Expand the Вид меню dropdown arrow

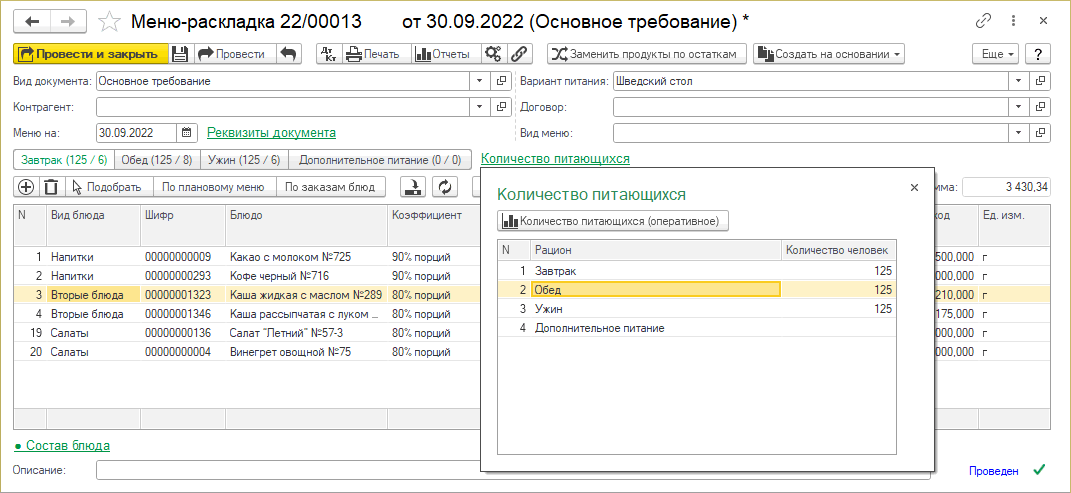1019,132
